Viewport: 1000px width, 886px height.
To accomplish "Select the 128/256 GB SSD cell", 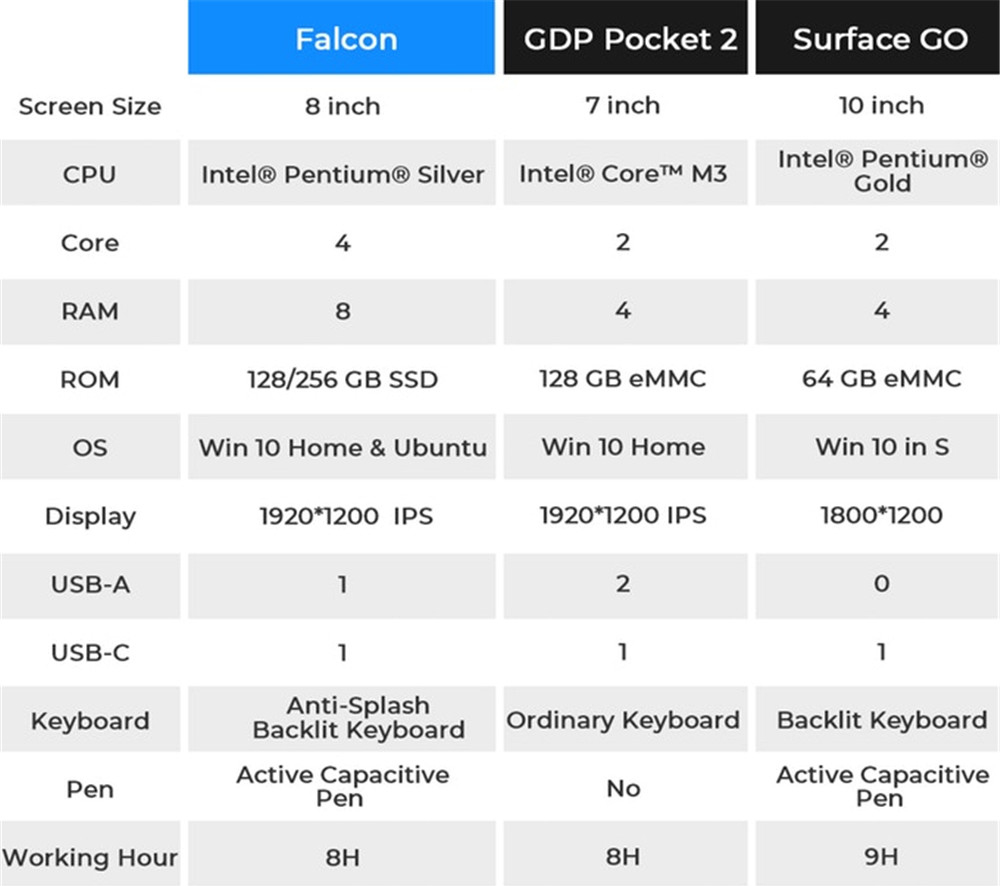I will [x=342, y=379].
